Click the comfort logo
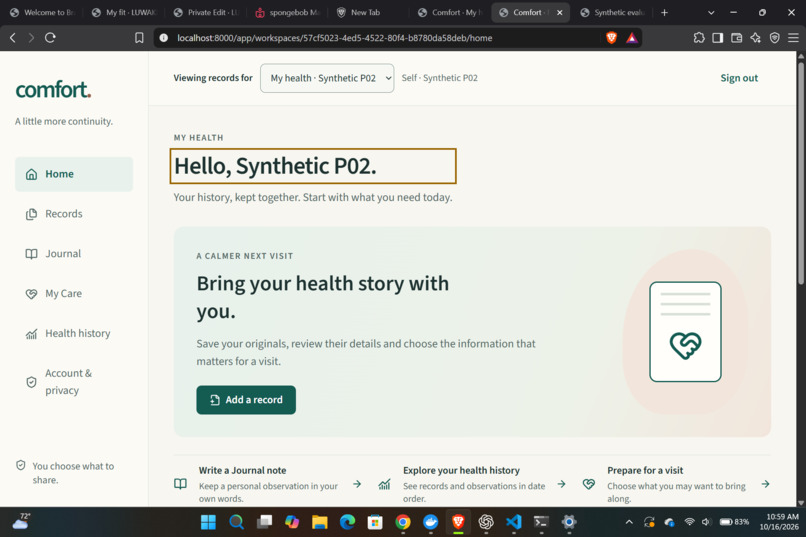Image resolution: width=806 pixels, height=537 pixels. (53, 90)
